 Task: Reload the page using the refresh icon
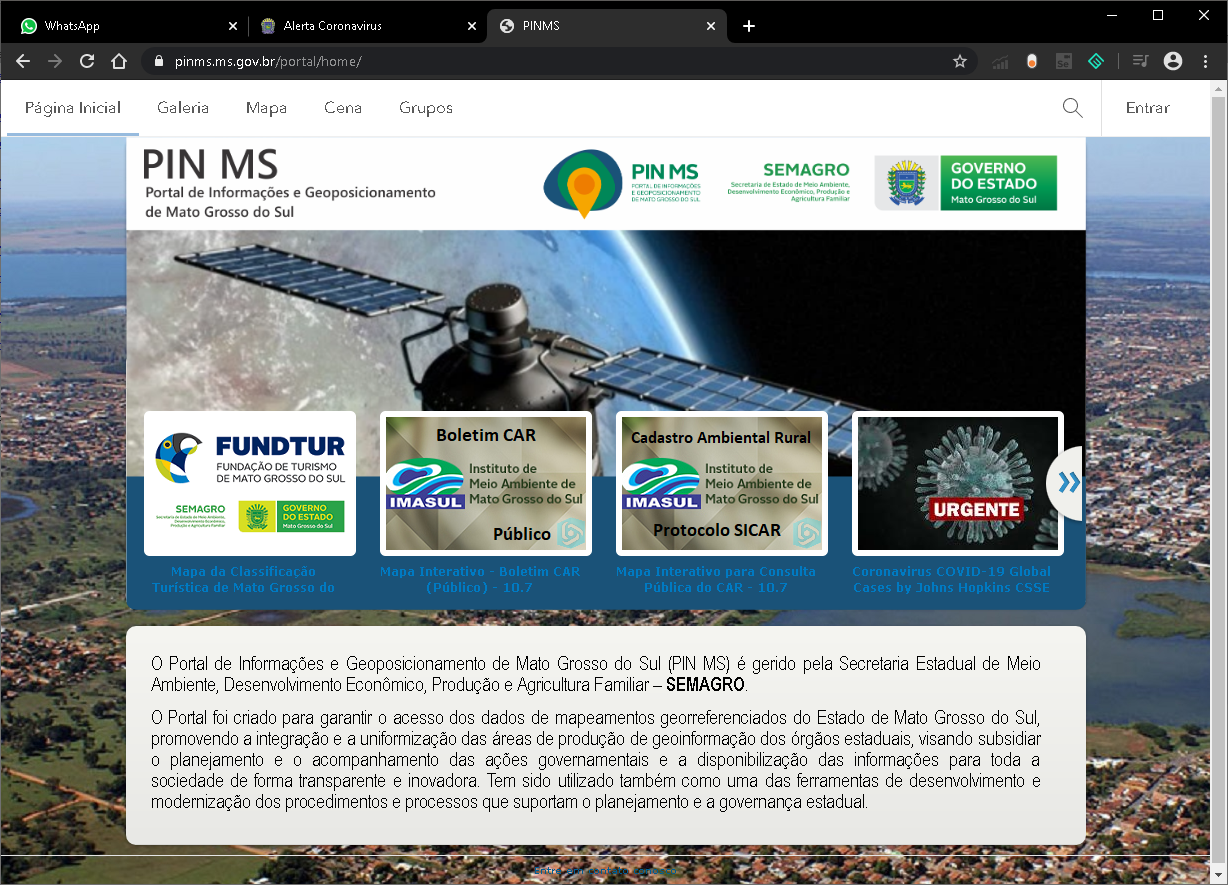[x=87, y=61]
